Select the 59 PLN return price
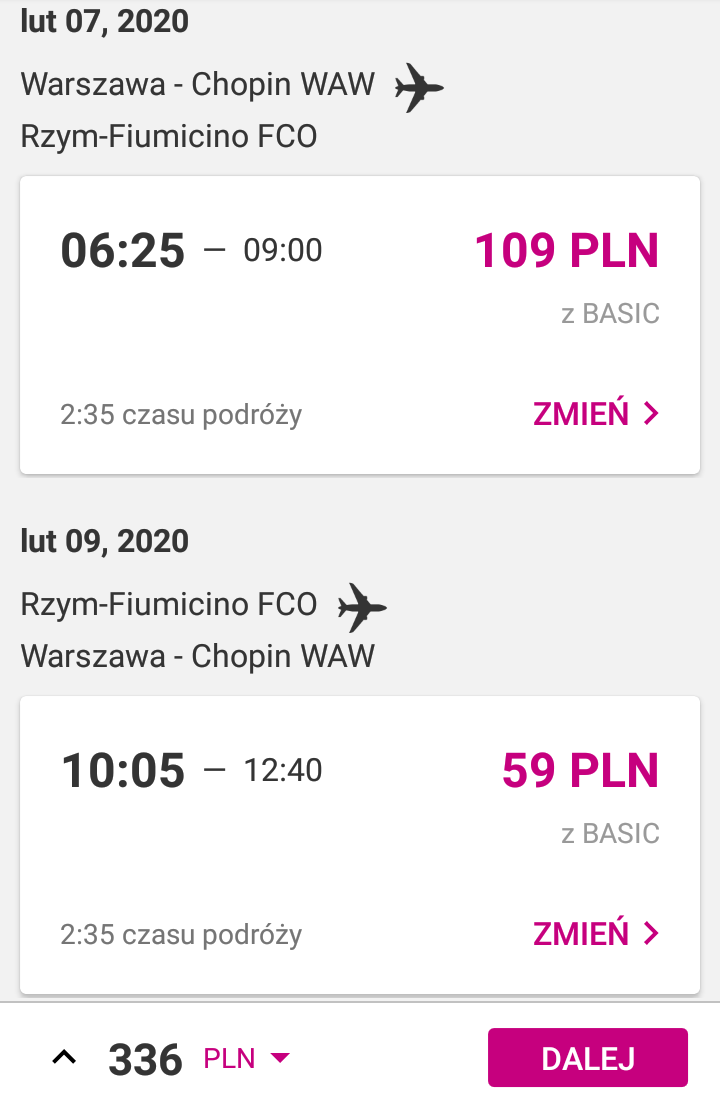This screenshot has width=720, height=1113. coord(581,770)
